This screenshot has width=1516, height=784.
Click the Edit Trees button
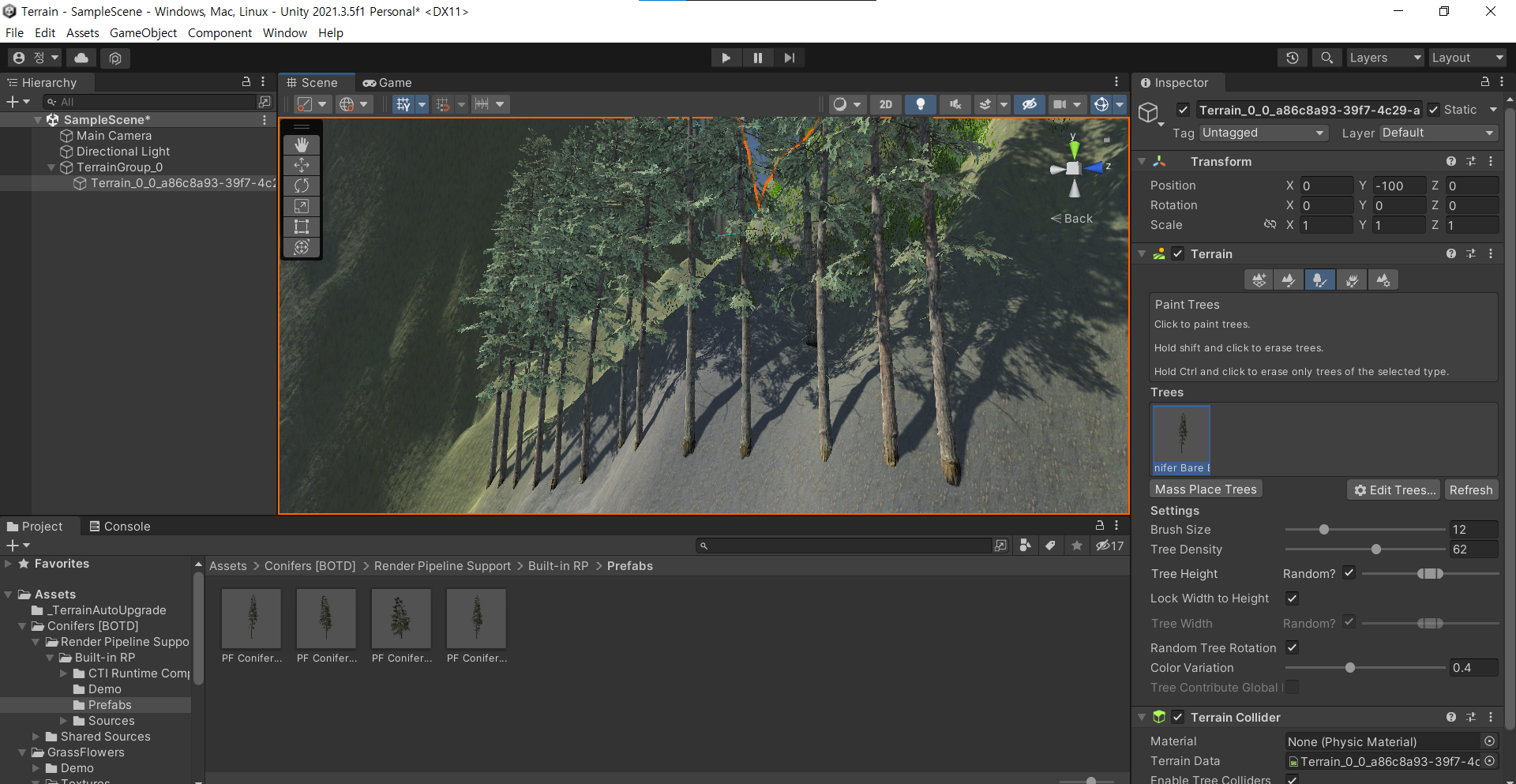[1394, 490]
